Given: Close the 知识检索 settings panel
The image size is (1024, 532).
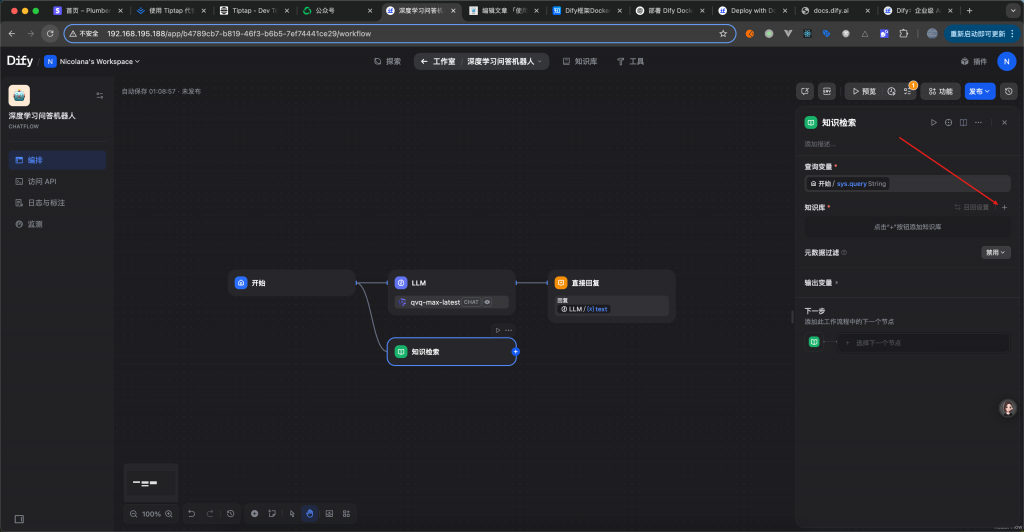Looking at the screenshot, I should tap(1004, 122).
